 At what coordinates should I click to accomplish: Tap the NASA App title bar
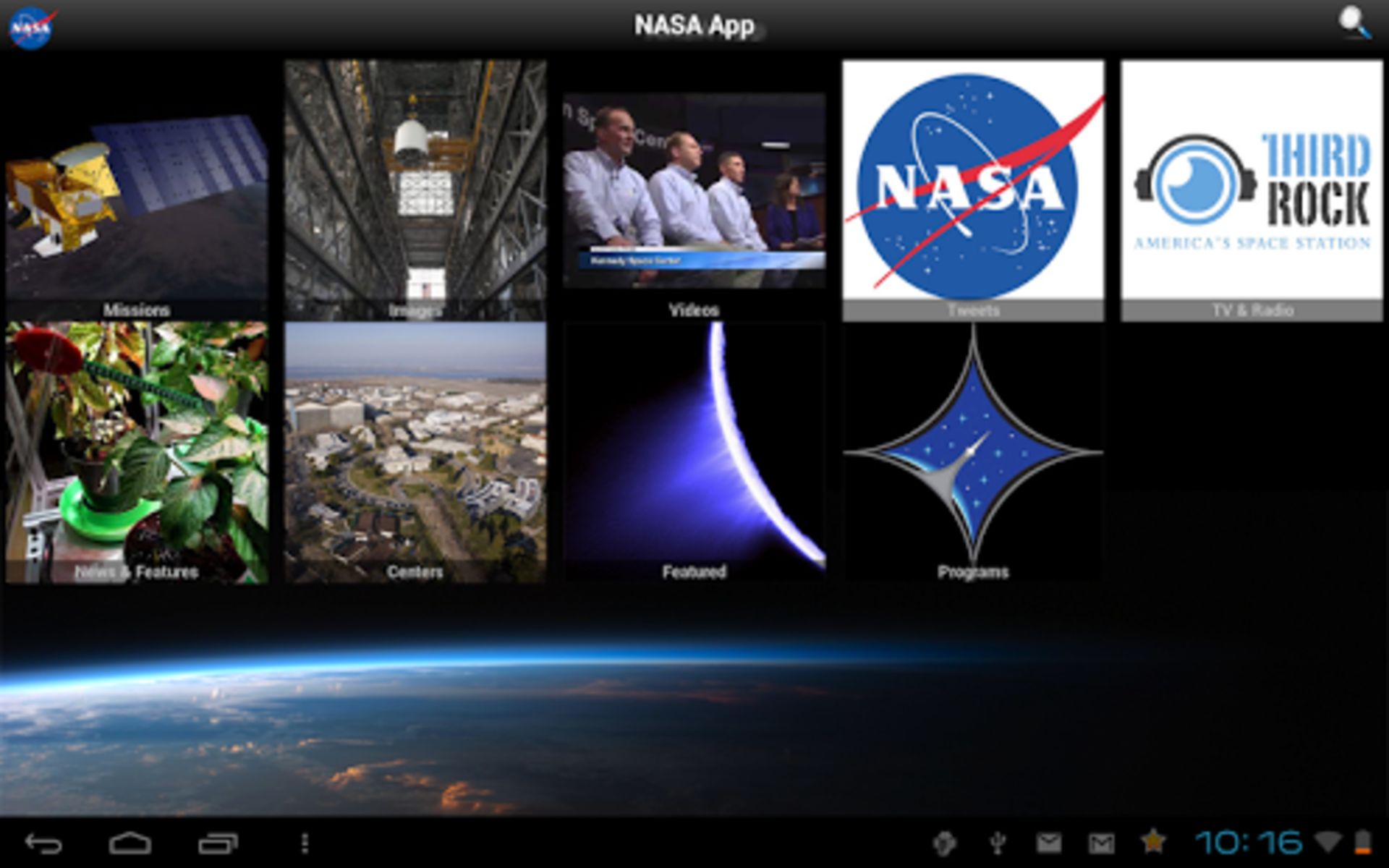[694, 24]
